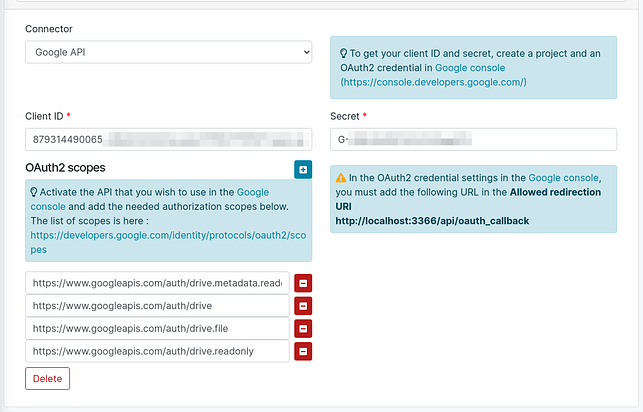Click the drive.readonly scope text field
The height and width of the screenshot is (412, 643).
157,351
